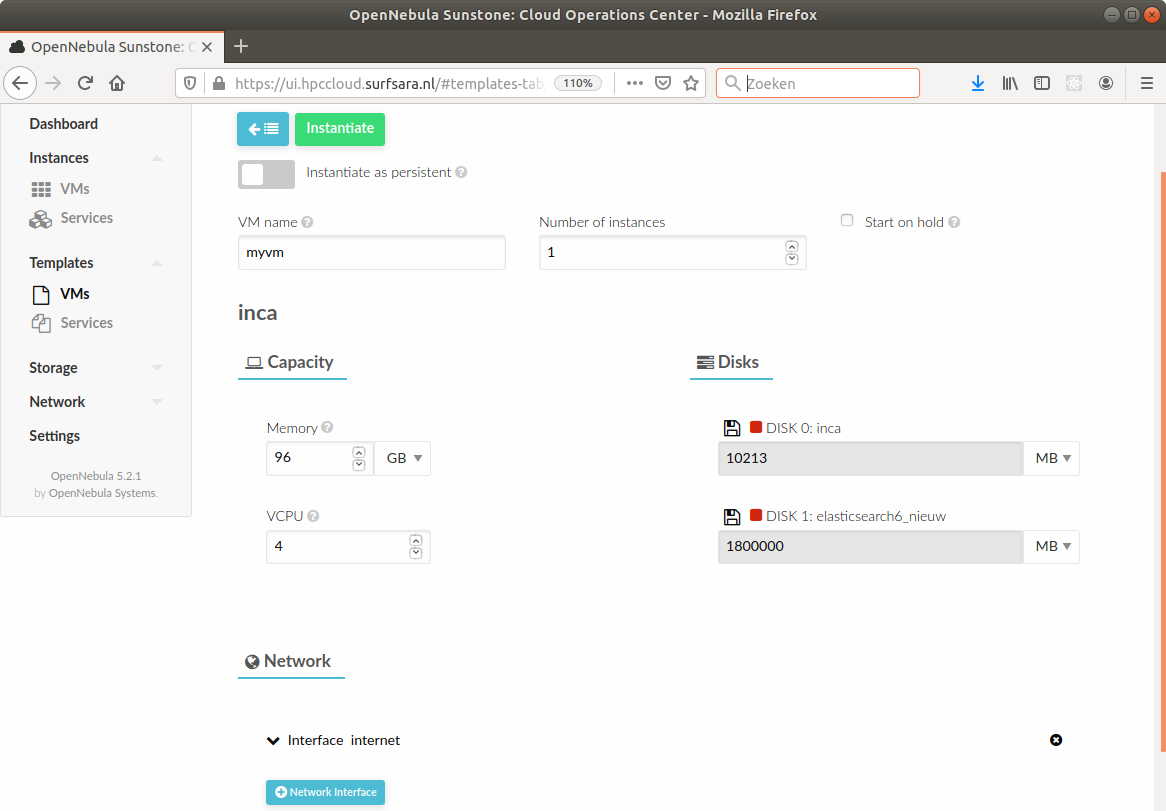Click help icon beside Instantiate as persistent
This screenshot has height=811, width=1166.
click(461, 172)
